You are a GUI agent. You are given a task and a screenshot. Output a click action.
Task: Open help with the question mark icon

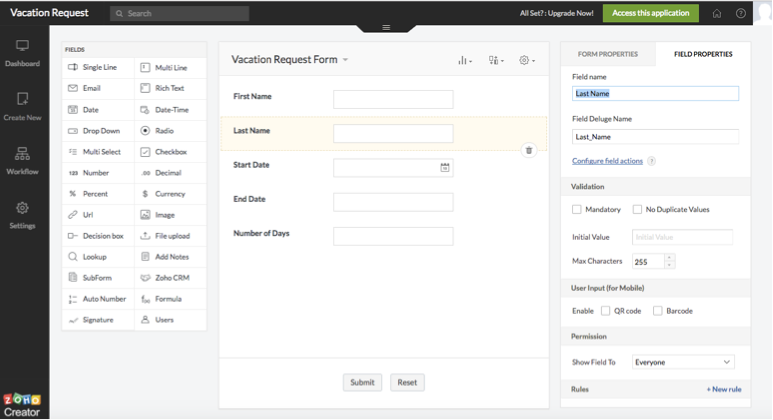click(740, 13)
